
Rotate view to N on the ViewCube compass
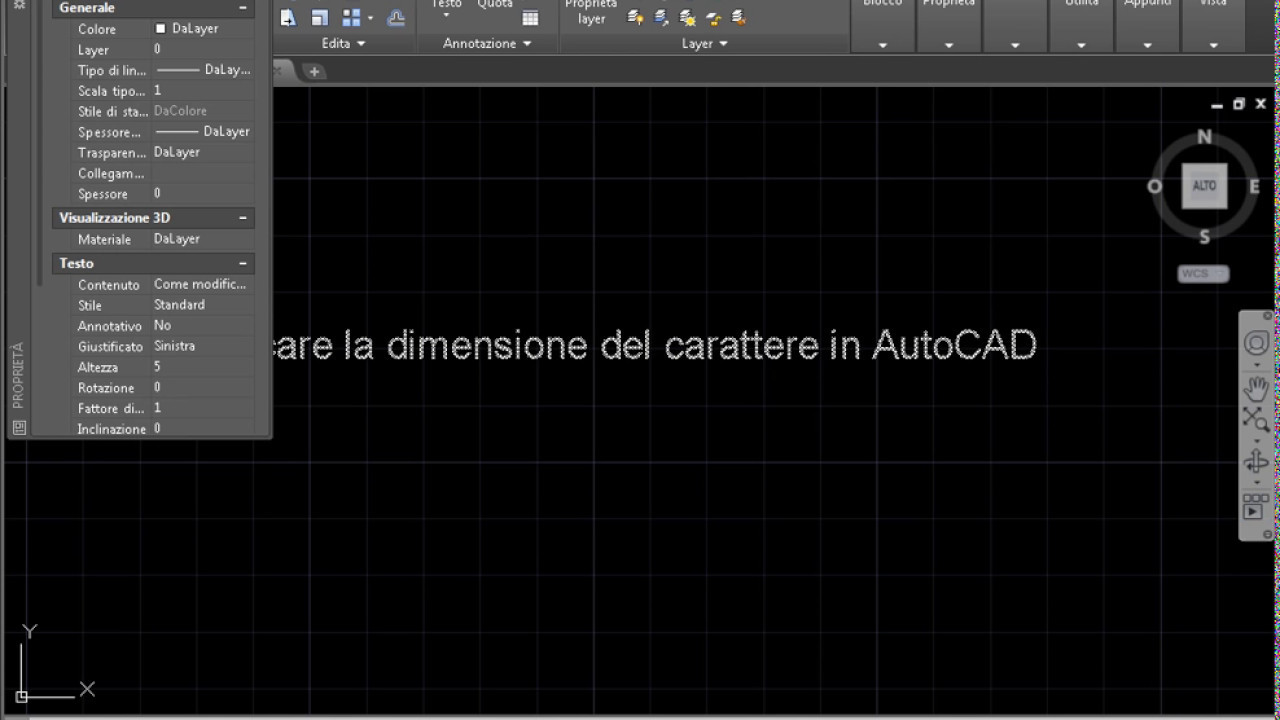(1204, 137)
